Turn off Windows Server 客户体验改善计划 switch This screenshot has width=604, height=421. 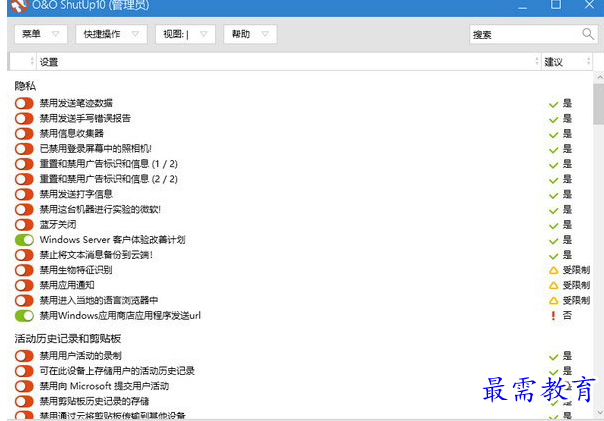point(24,240)
